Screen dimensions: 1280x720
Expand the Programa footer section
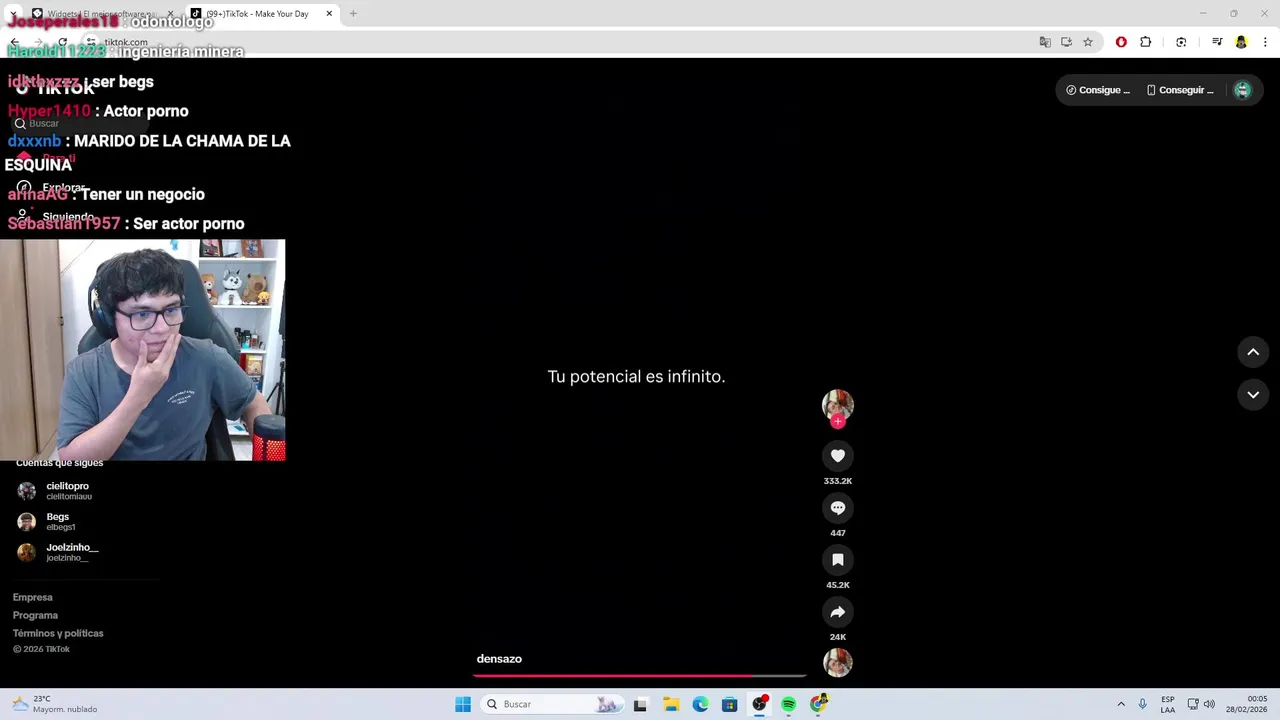[35, 615]
